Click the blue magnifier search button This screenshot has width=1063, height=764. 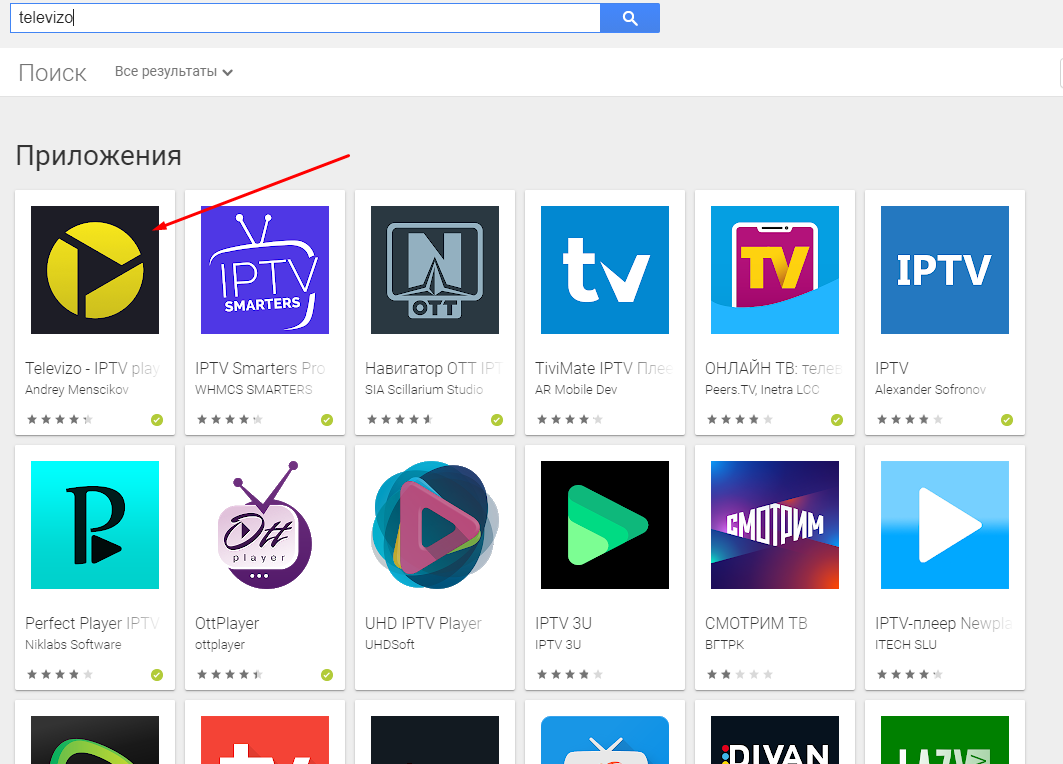pos(630,18)
